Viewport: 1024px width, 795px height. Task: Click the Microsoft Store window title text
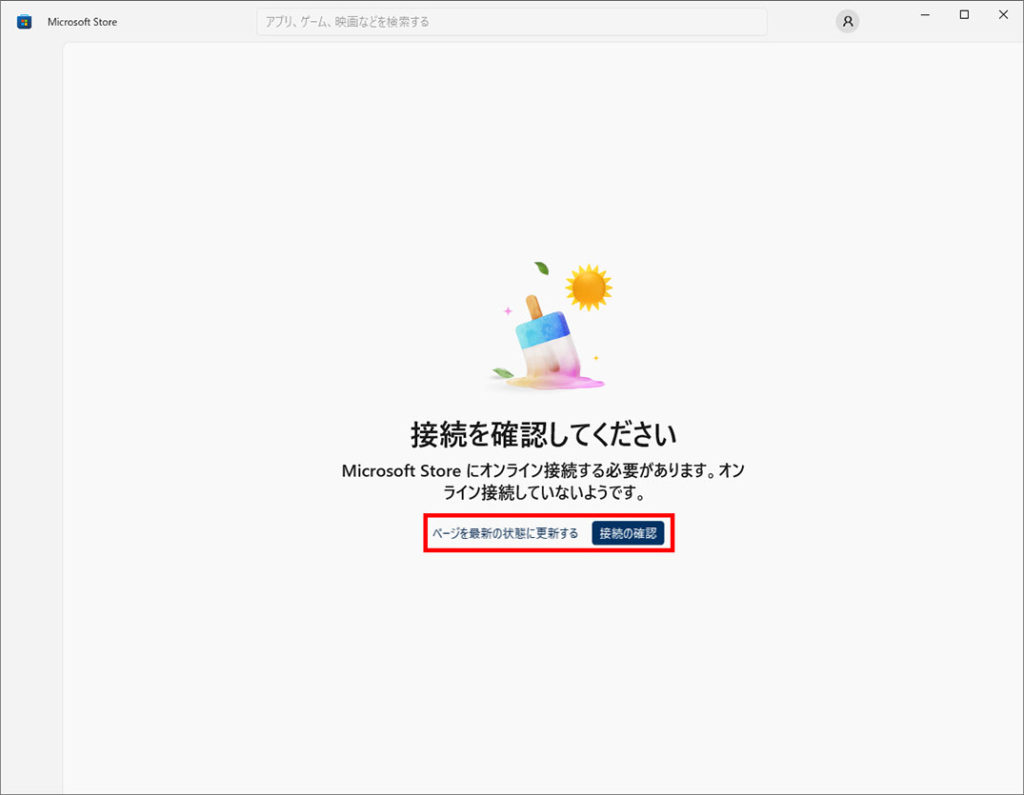click(82, 22)
